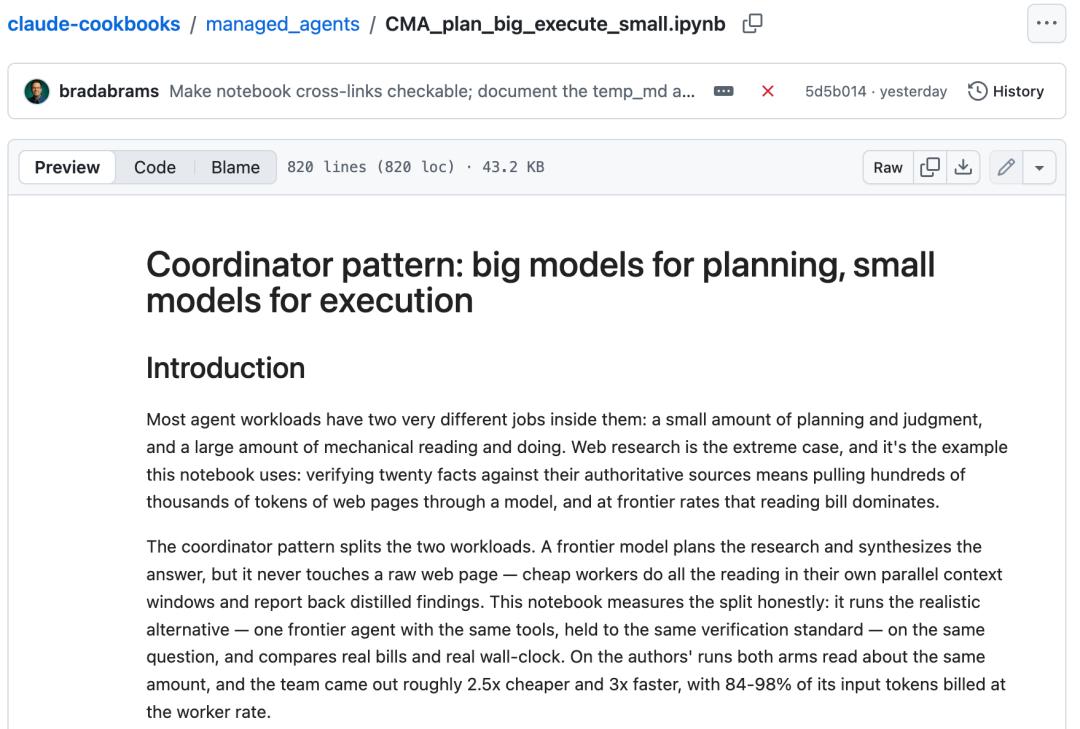1080x729 pixels.
Task: Open claude-cookbooks breadcrumb link
Action: pyautogui.click(x=94, y=24)
